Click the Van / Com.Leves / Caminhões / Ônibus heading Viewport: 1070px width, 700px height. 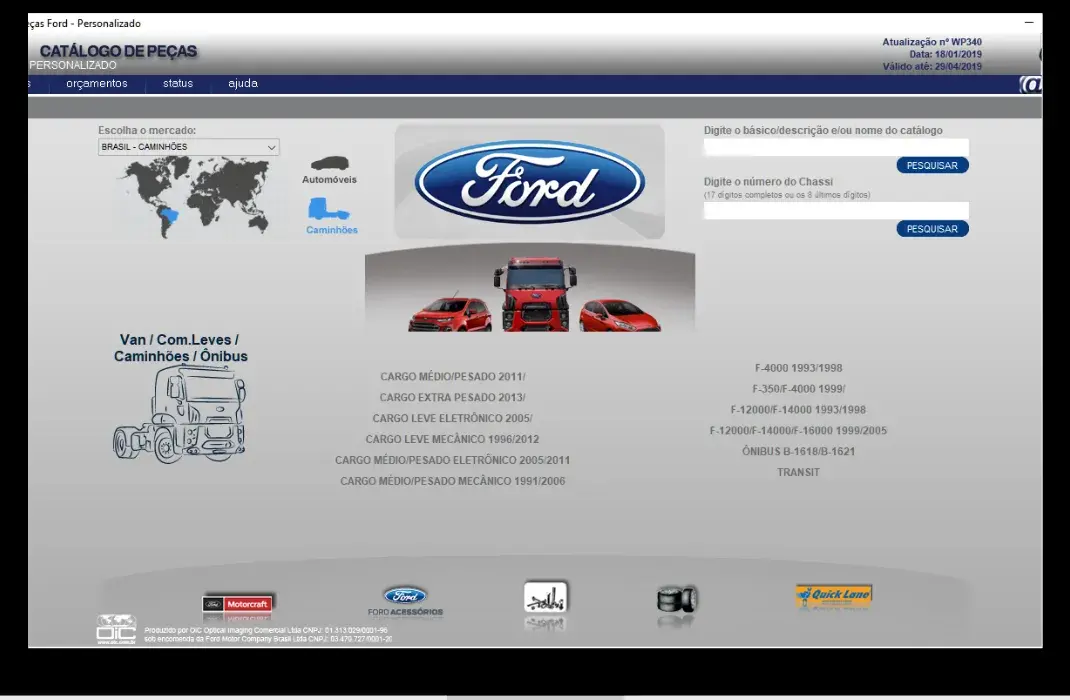coord(180,348)
